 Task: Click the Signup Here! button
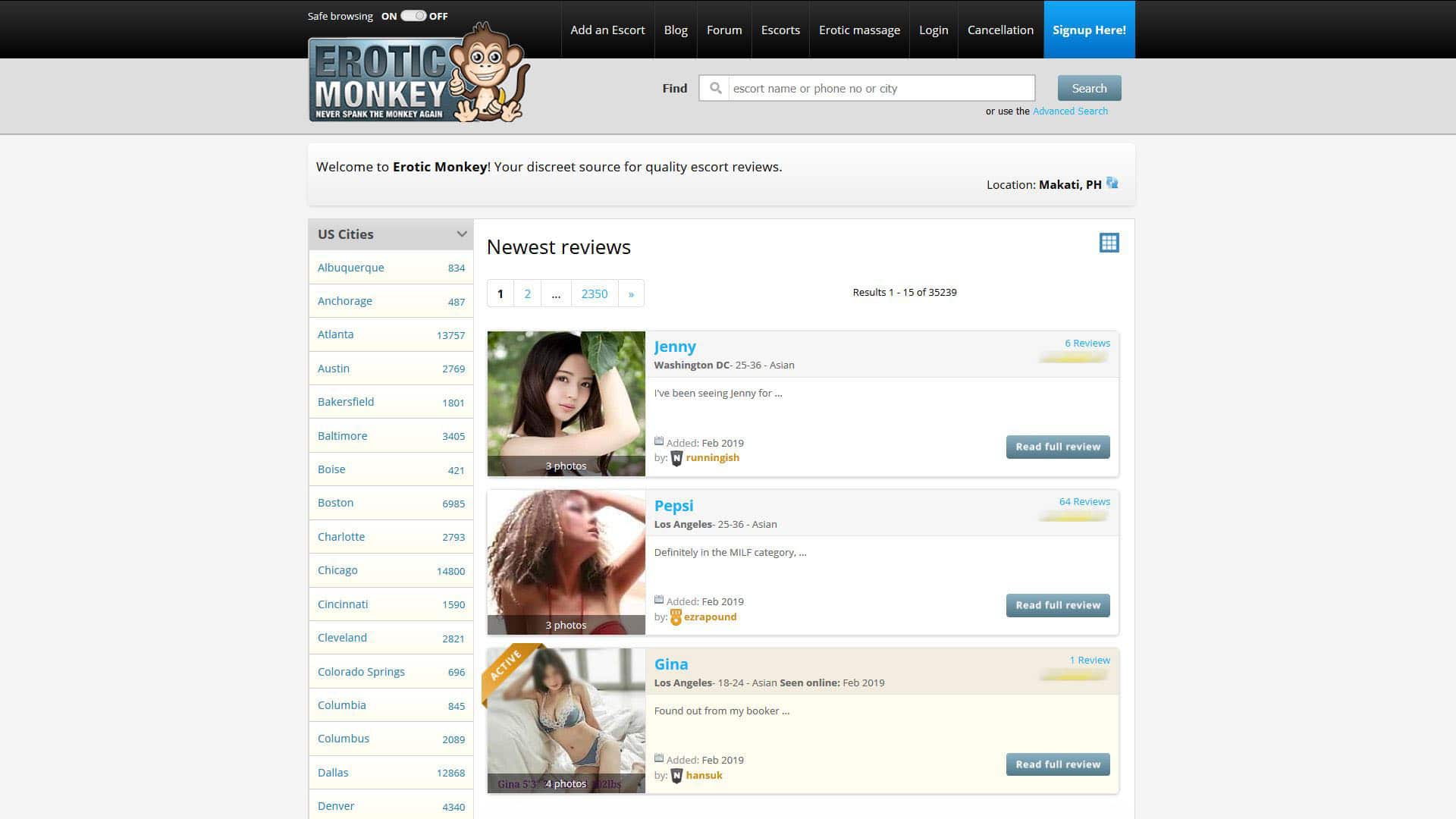pyautogui.click(x=1088, y=30)
